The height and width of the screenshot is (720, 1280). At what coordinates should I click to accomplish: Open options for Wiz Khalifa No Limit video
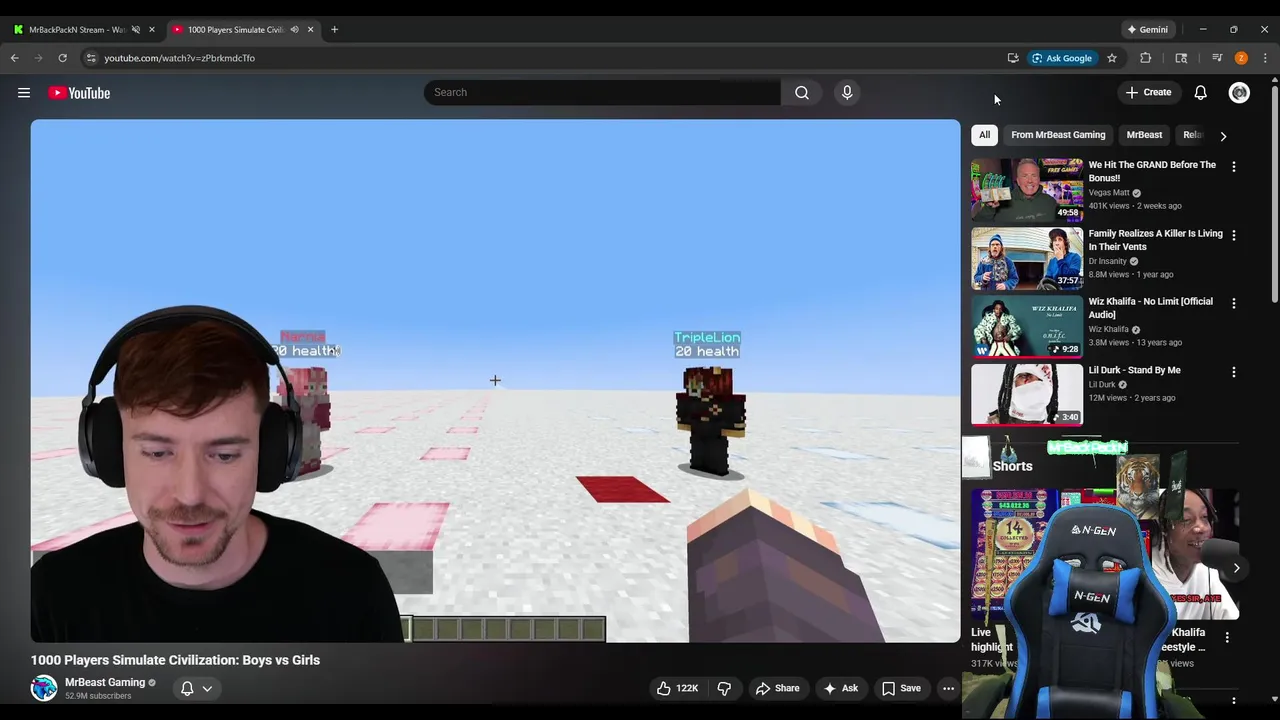click(1233, 303)
